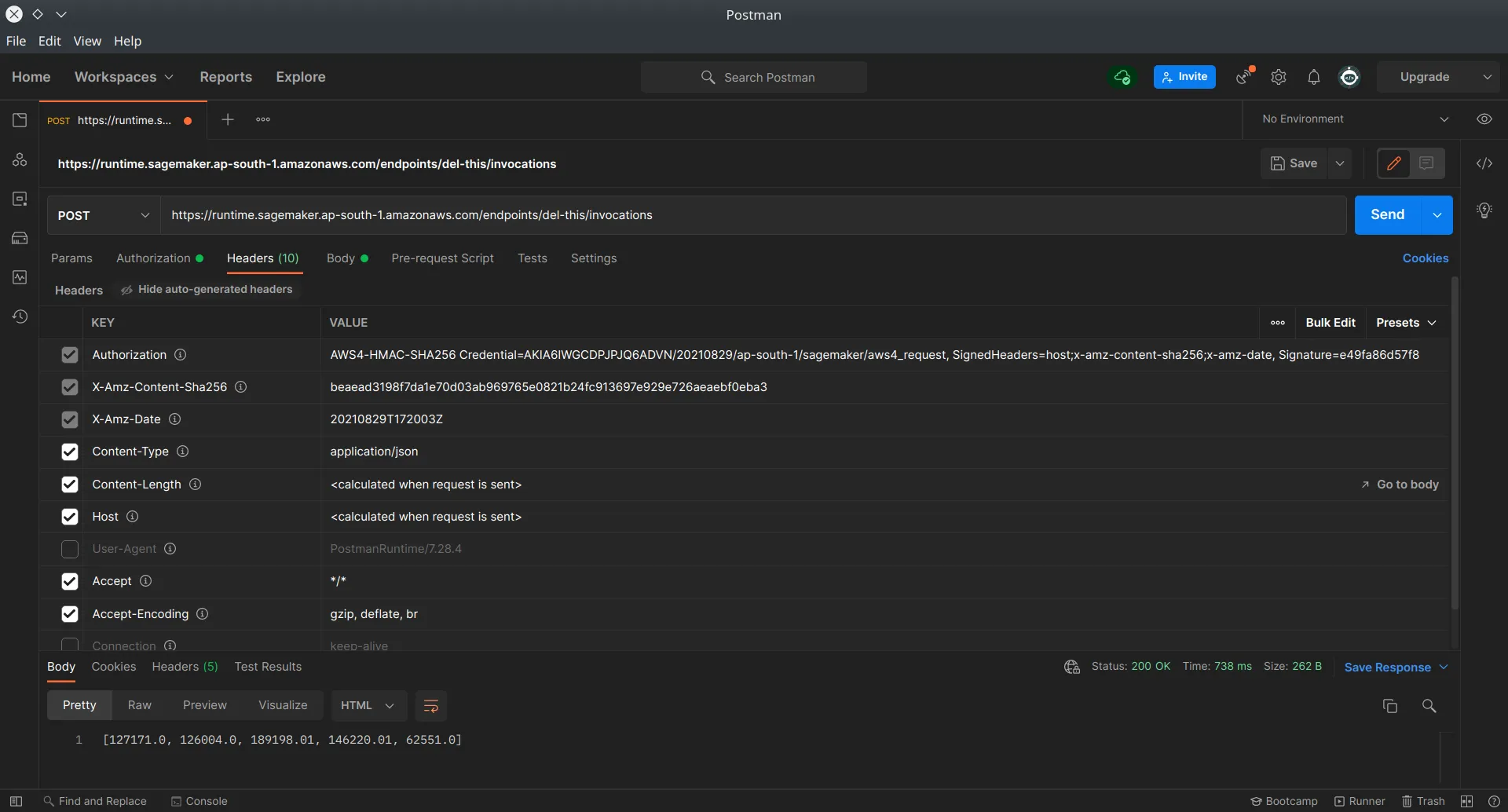The height and width of the screenshot is (812, 1508).
Task: Search within the response body
Action: click(x=1429, y=706)
